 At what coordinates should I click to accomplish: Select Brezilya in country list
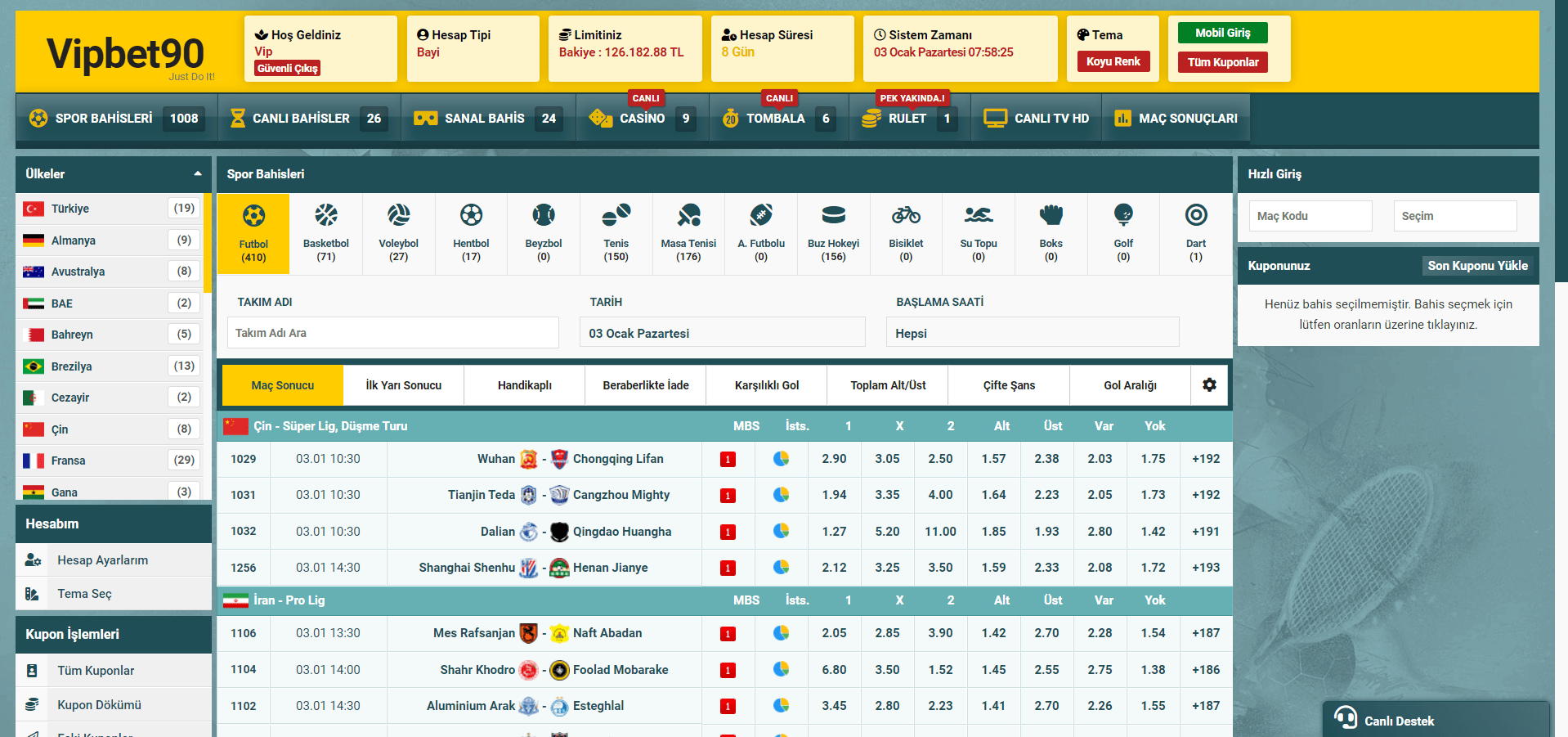point(110,366)
